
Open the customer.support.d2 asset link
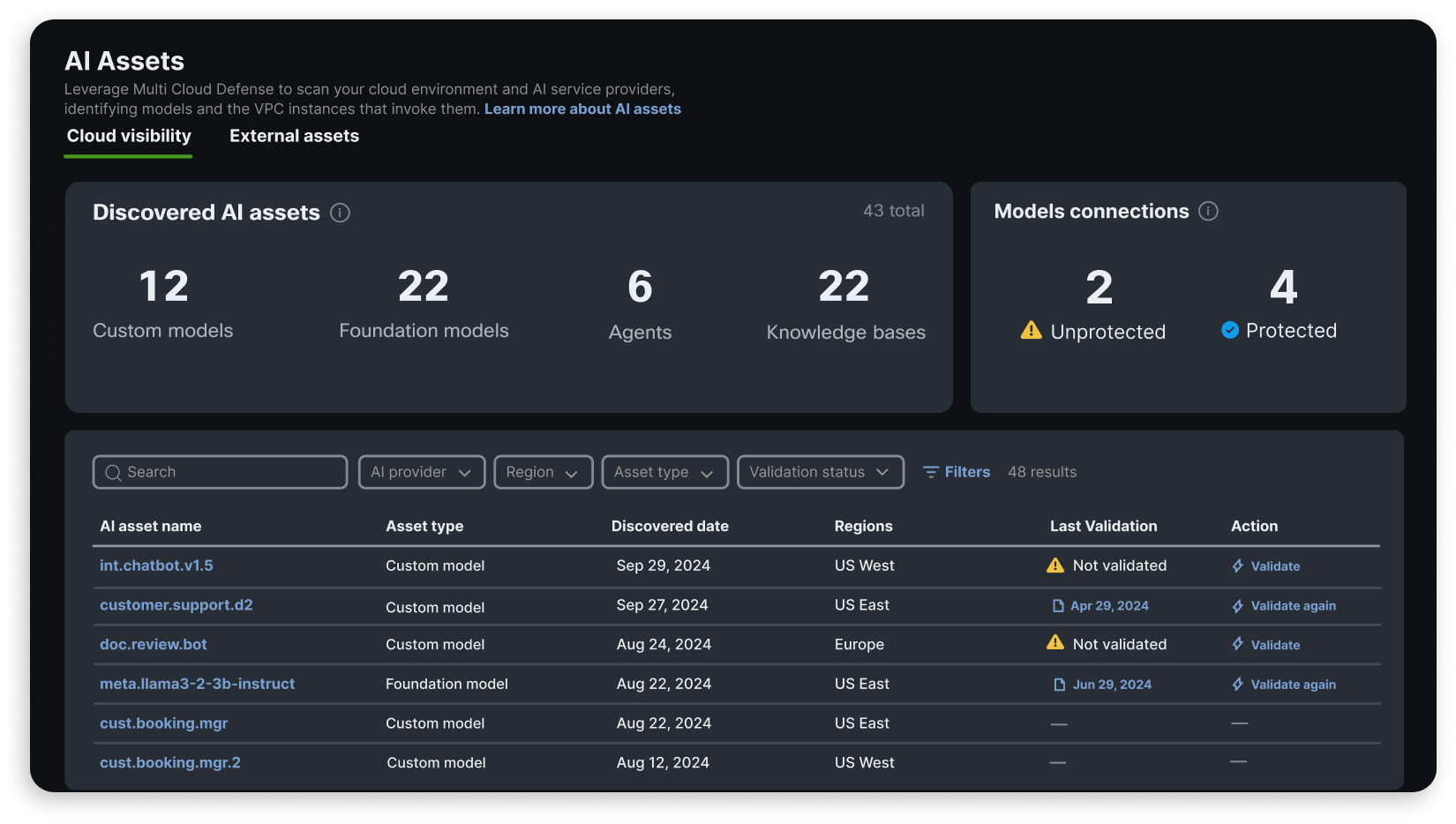(x=176, y=605)
